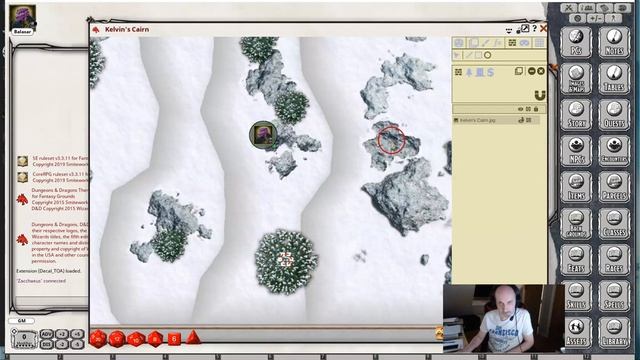Open the Parcels sidebar button
The width and height of the screenshot is (640, 360).
614,187
